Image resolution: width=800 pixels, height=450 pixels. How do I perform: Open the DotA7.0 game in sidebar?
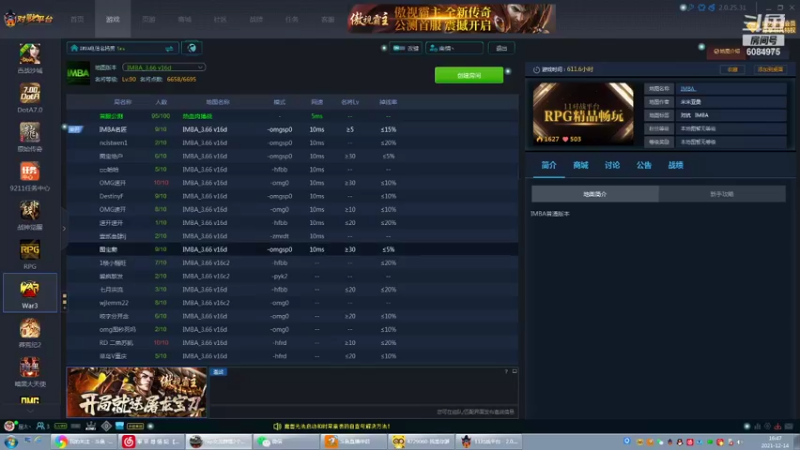pyautogui.click(x=30, y=98)
